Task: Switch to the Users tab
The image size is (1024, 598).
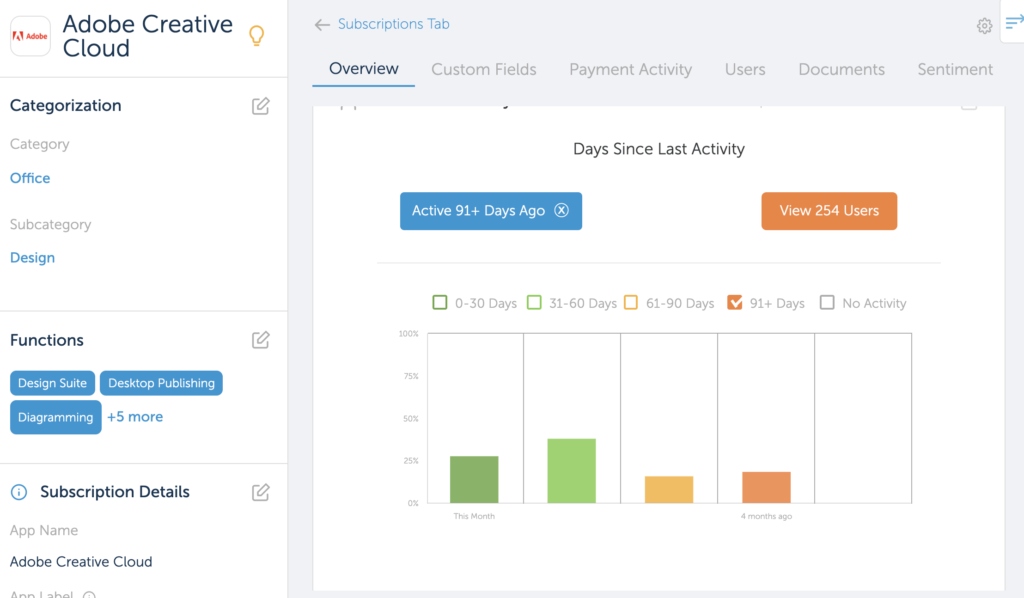Action: coord(745,69)
